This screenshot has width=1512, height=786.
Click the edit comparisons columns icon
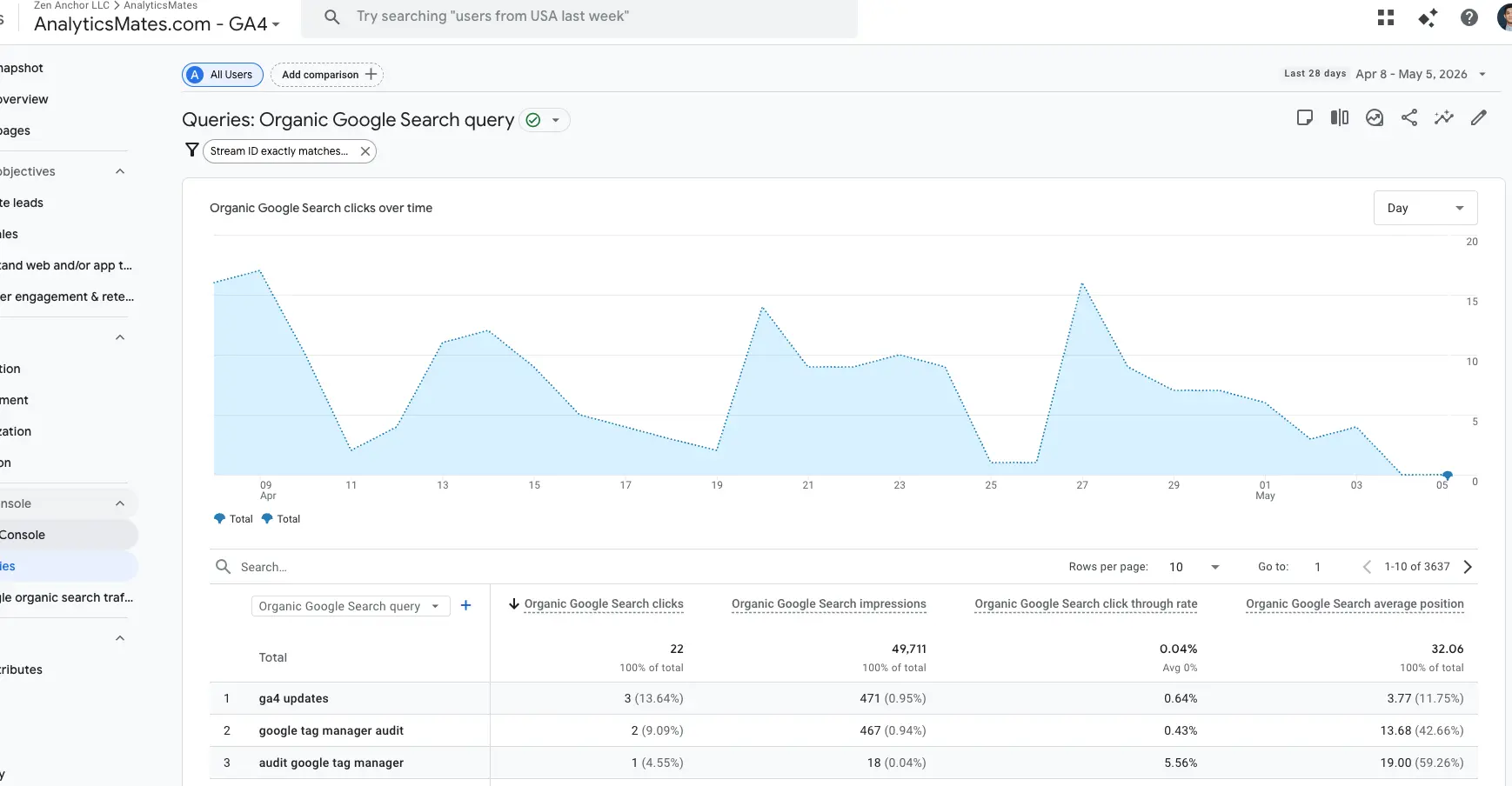click(1340, 117)
